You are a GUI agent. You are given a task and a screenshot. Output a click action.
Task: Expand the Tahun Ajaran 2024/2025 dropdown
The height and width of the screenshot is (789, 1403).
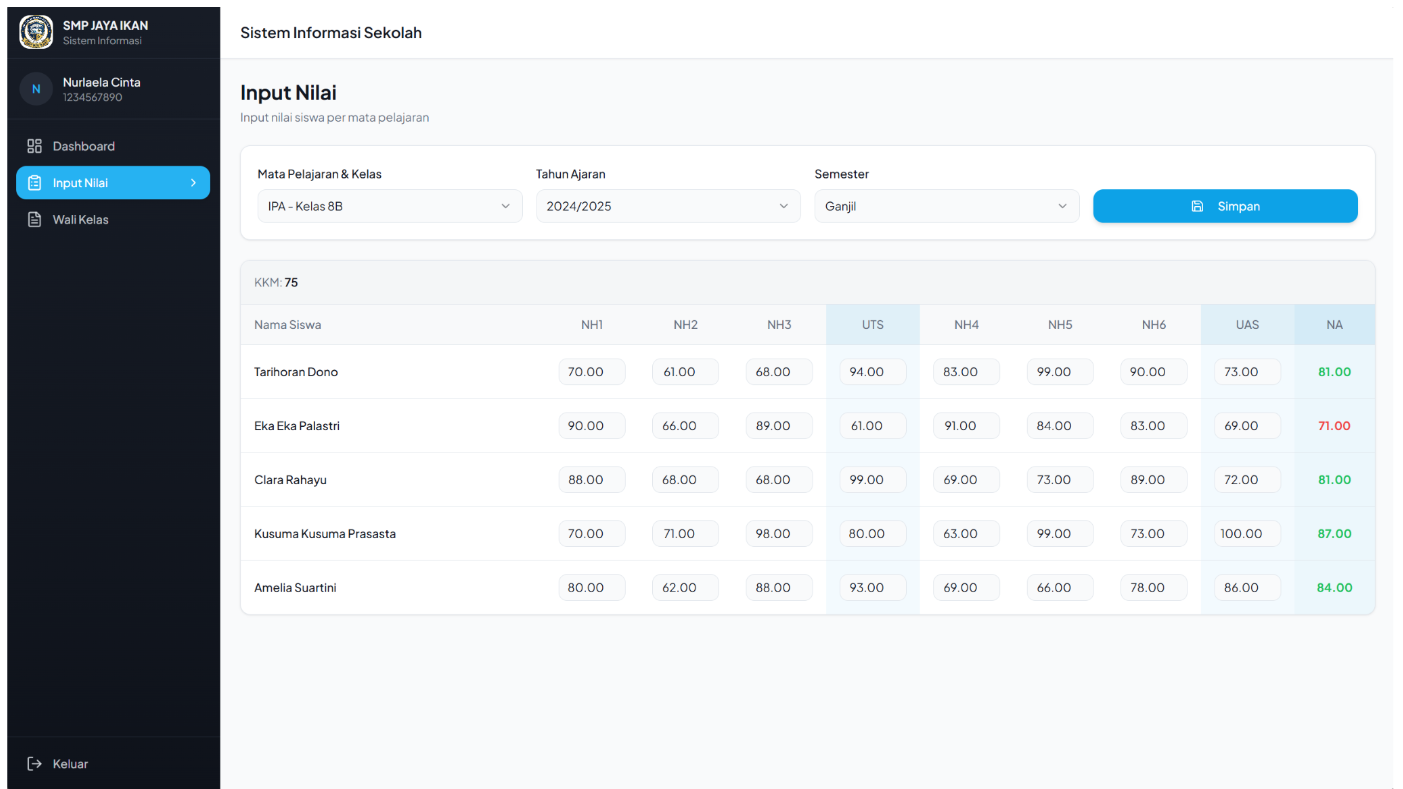[668, 206]
